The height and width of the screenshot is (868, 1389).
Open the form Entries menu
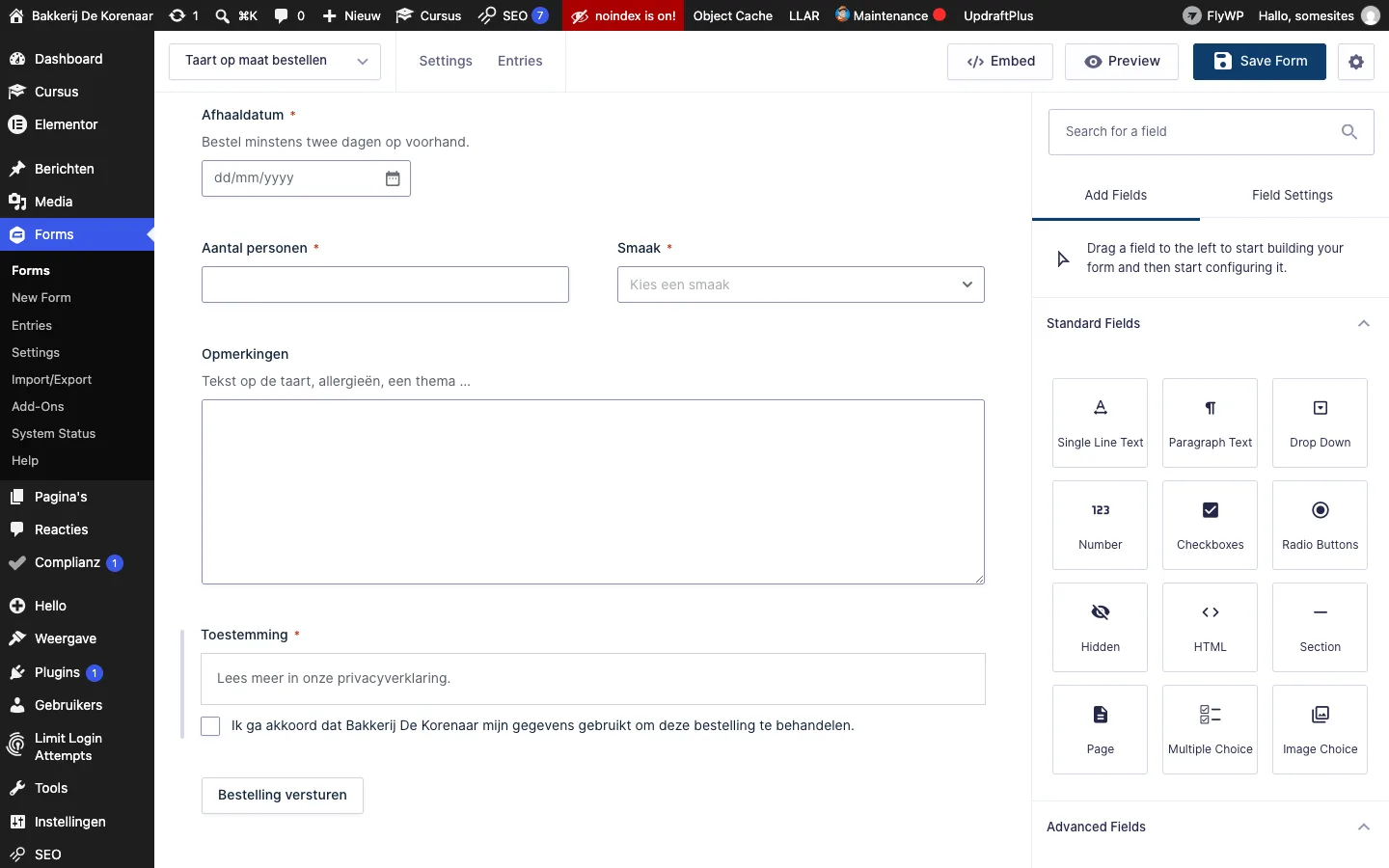pyautogui.click(x=520, y=61)
